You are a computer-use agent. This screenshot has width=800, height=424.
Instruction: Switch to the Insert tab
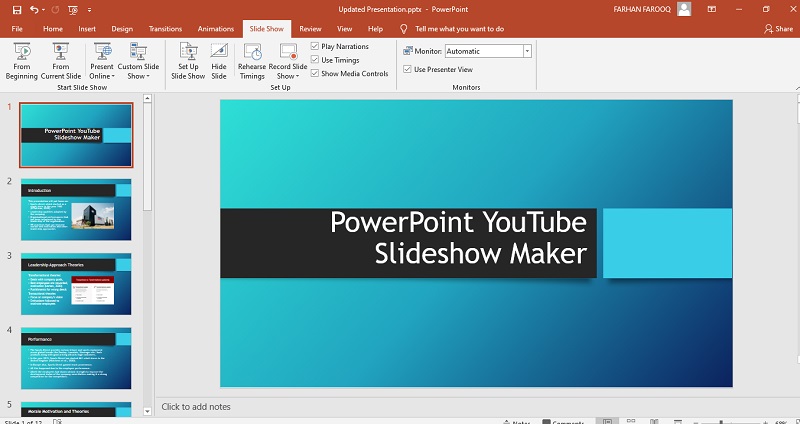87,29
